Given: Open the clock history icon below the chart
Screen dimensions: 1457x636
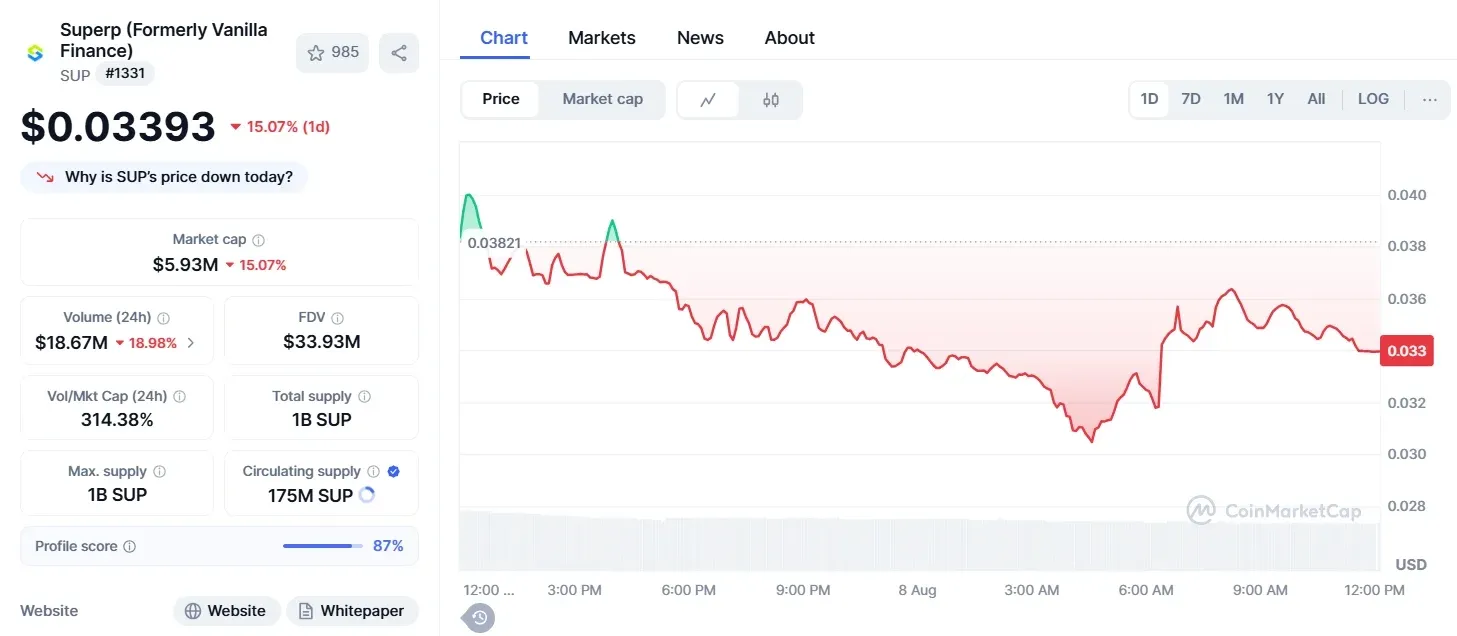Looking at the screenshot, I should 478,617.
